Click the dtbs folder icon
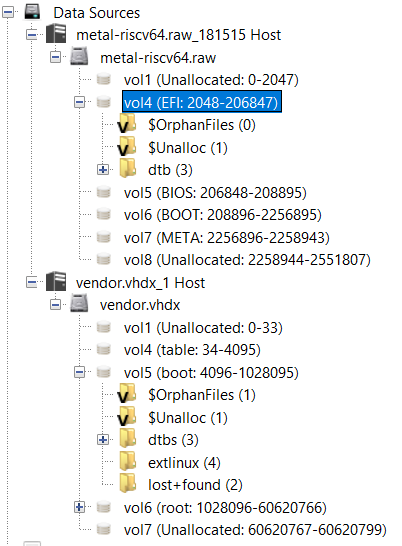Screen dimensions: 402x546 point(128,438)
